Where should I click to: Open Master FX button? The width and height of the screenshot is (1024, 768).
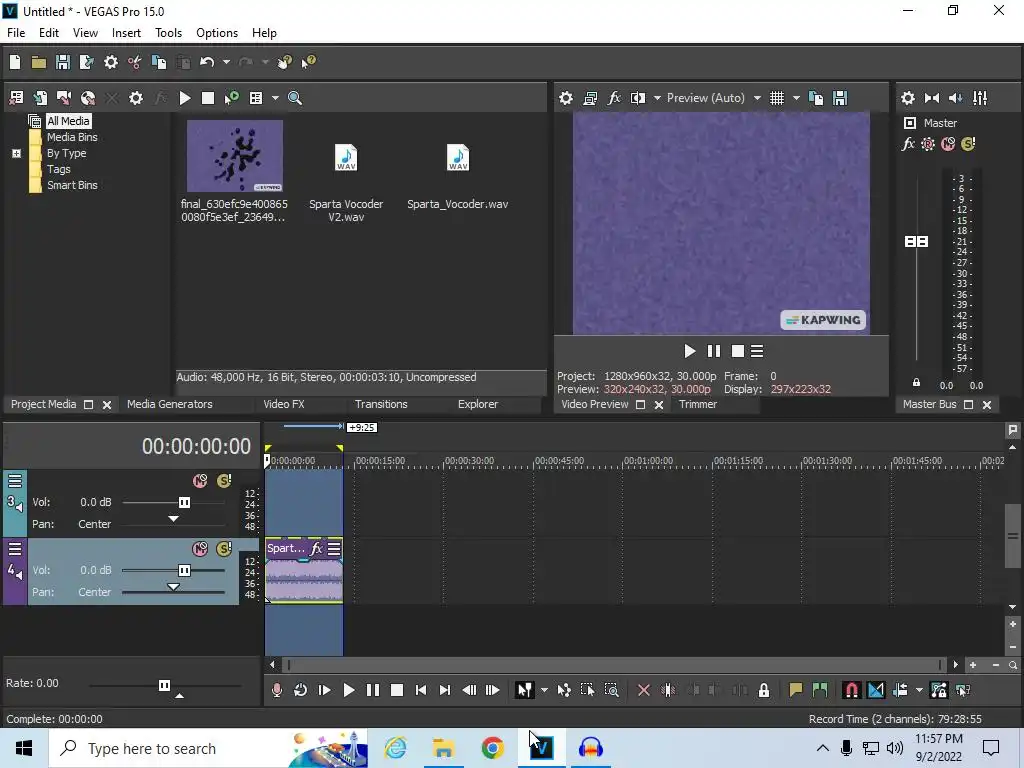point(908,144)
